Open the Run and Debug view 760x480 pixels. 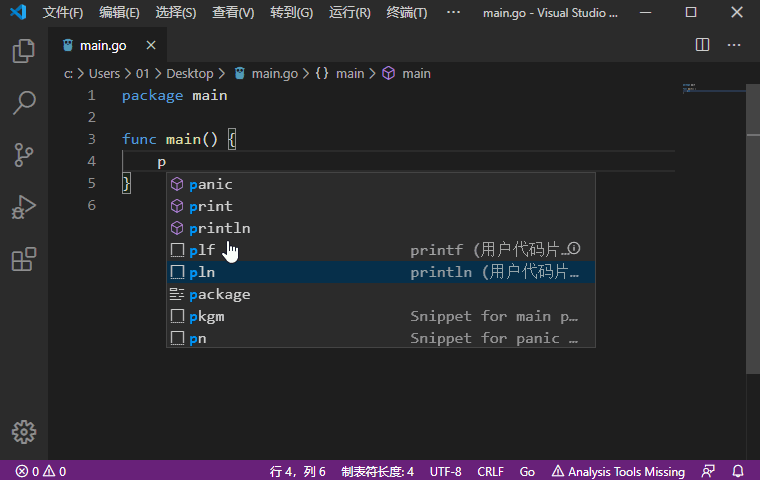(24, 207)
